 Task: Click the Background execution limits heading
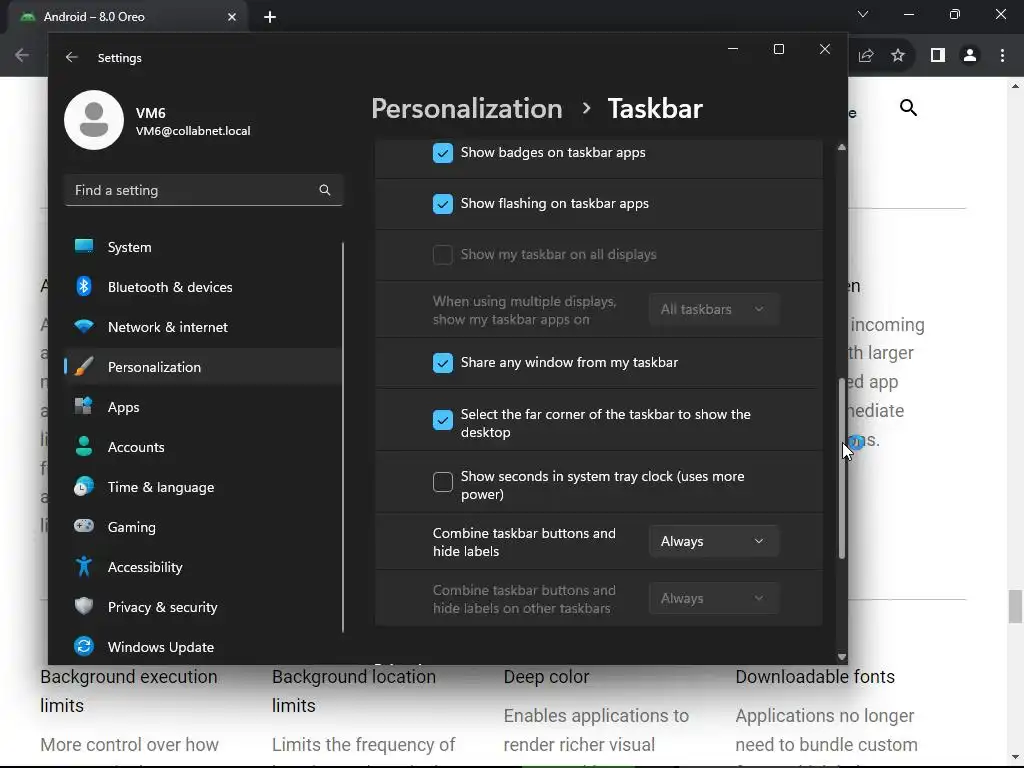click(x=129, y=691)
